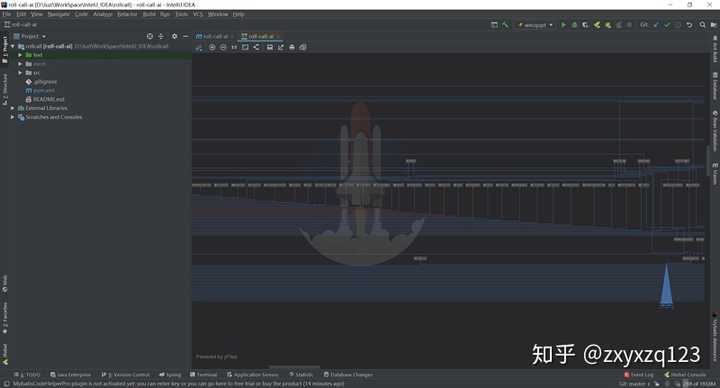The width and height of the screenshot is (720, 388).
Task: Click the Undo revert arrow in toolbar
Action: (689, 25)
